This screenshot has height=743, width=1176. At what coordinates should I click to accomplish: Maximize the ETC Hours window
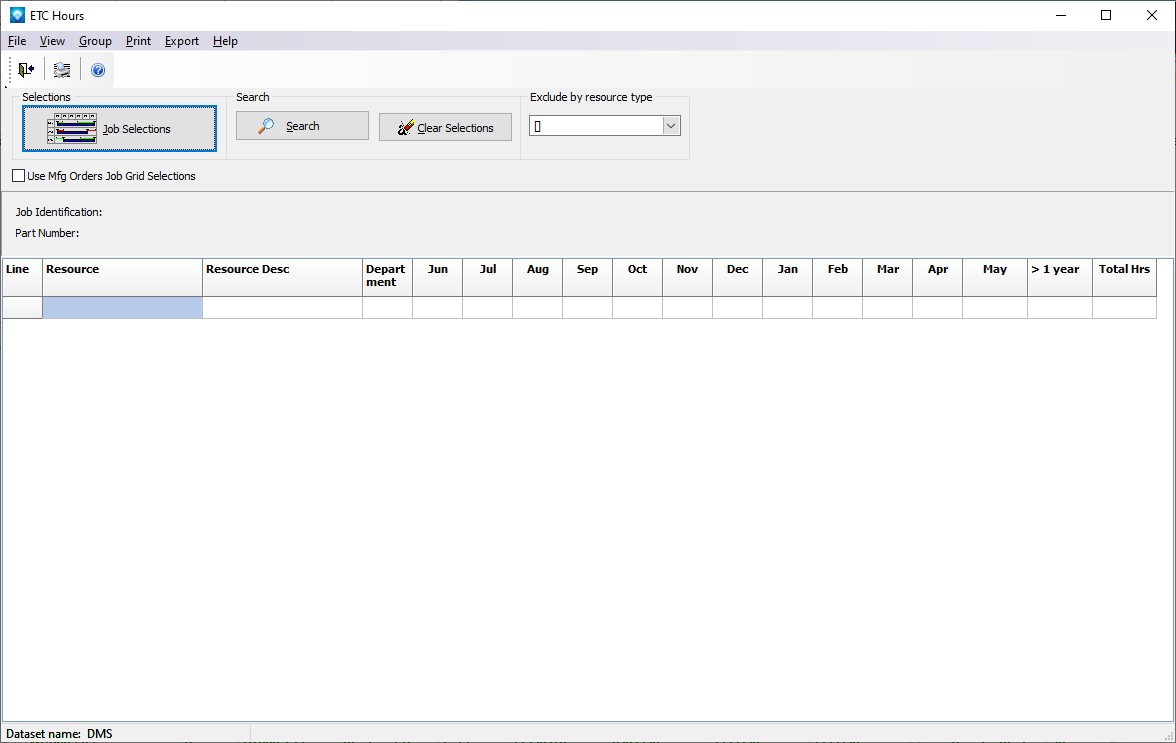[x=1106, y=15]
